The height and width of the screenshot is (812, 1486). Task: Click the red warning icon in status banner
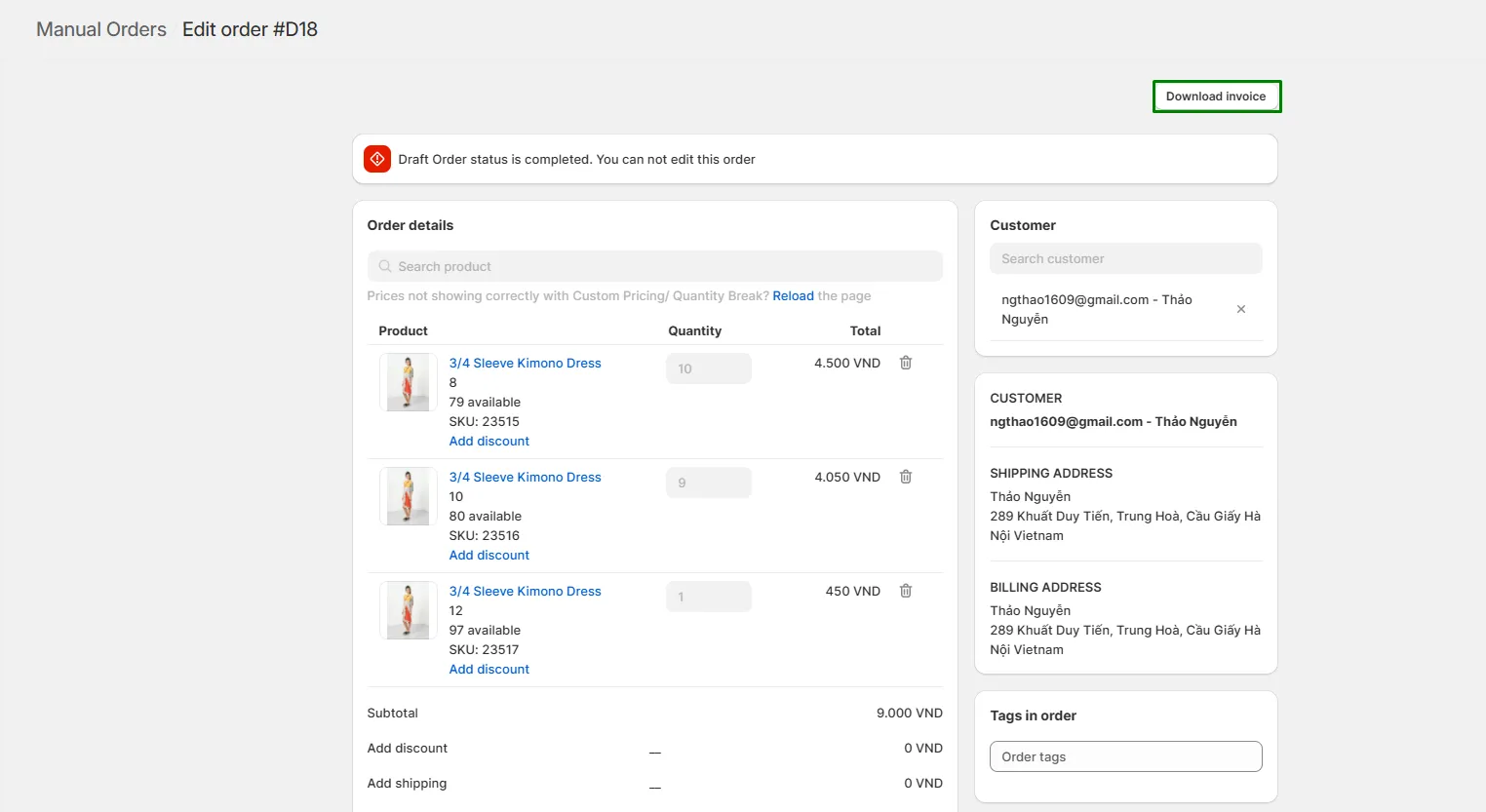click(377, 159)
